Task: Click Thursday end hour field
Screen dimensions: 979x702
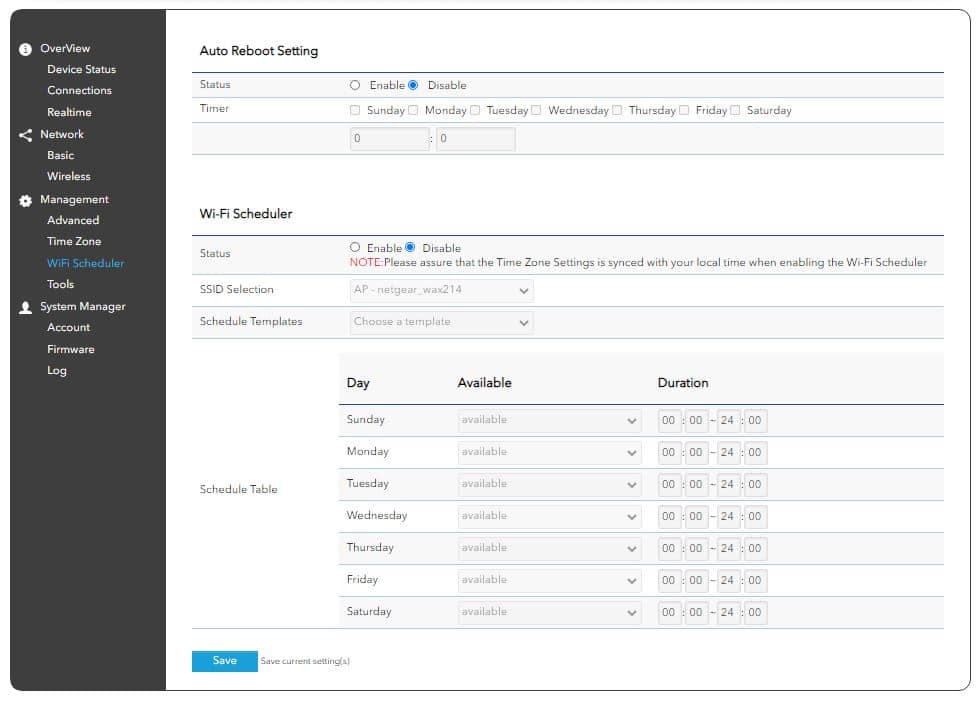Action: pos(727,549)
